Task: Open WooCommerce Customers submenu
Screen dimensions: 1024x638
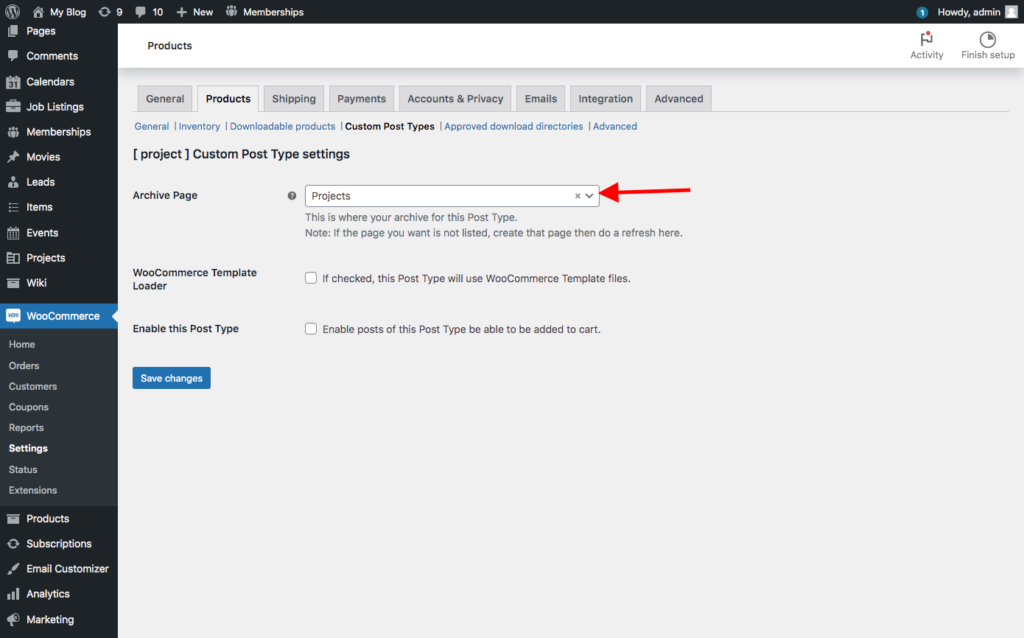Action: 33,387
